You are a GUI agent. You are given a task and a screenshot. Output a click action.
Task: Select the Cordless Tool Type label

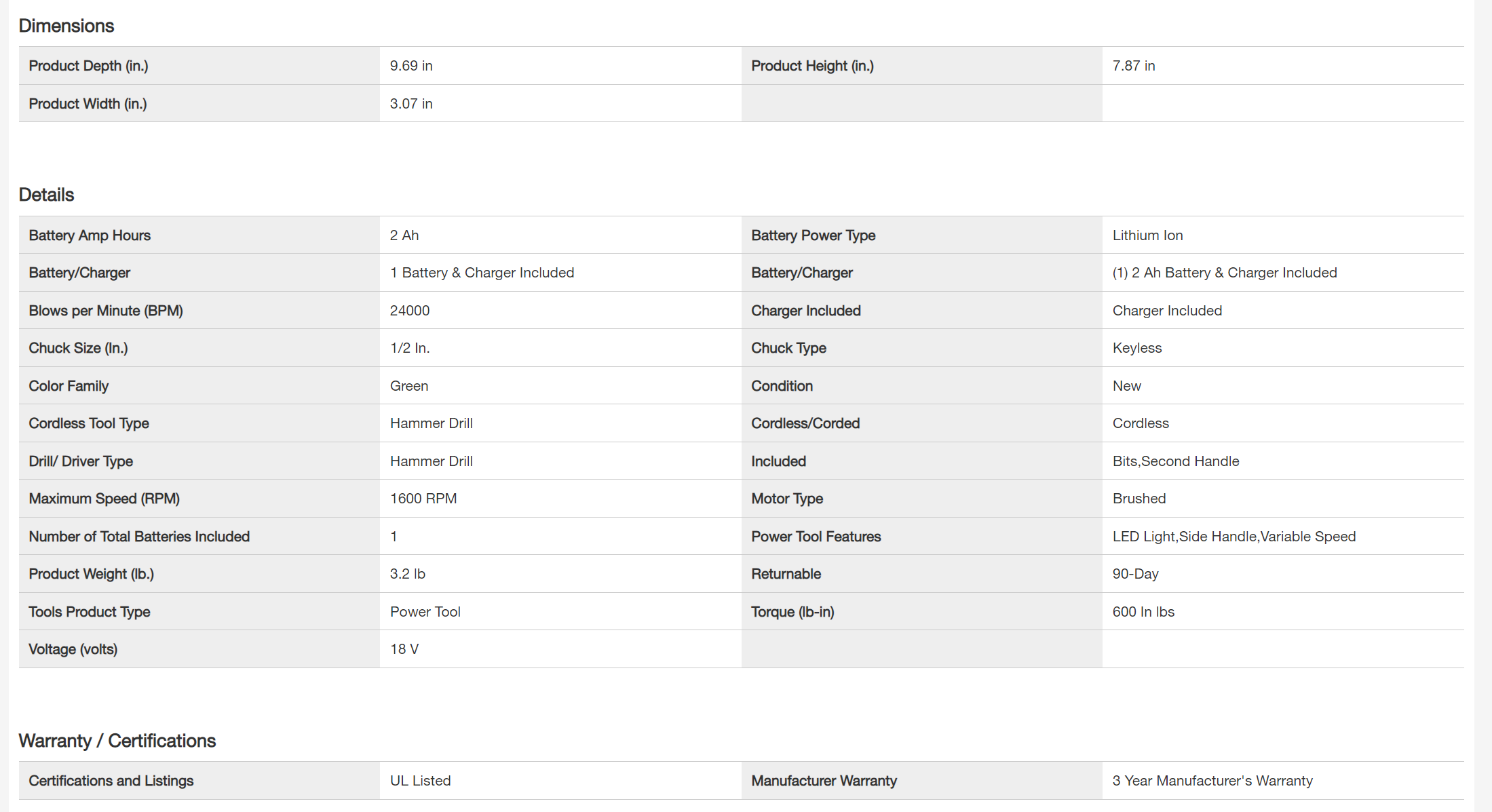pyautogui.click(x=89, y=423)
